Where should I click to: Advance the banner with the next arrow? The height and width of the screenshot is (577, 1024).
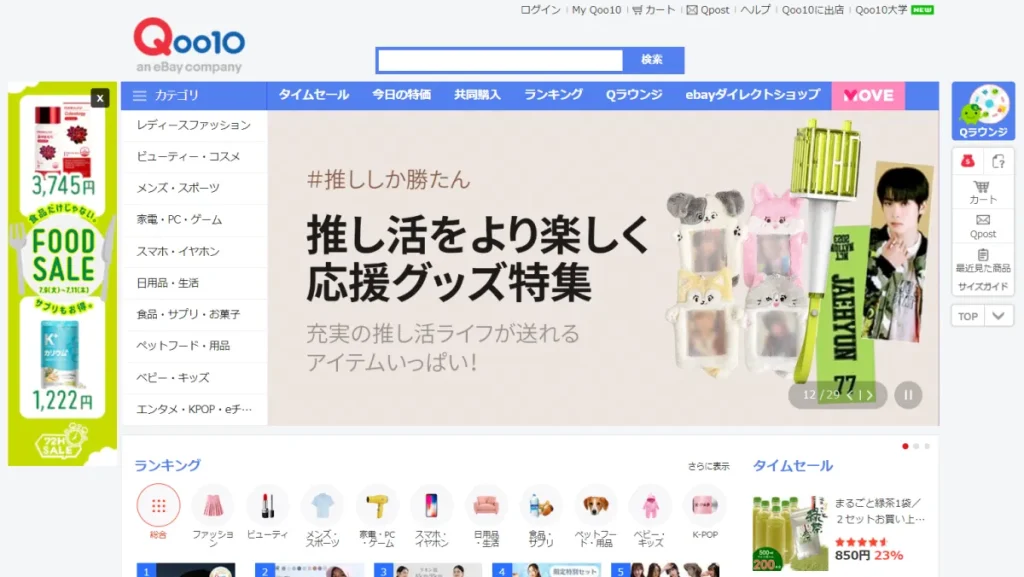(870, 395)
